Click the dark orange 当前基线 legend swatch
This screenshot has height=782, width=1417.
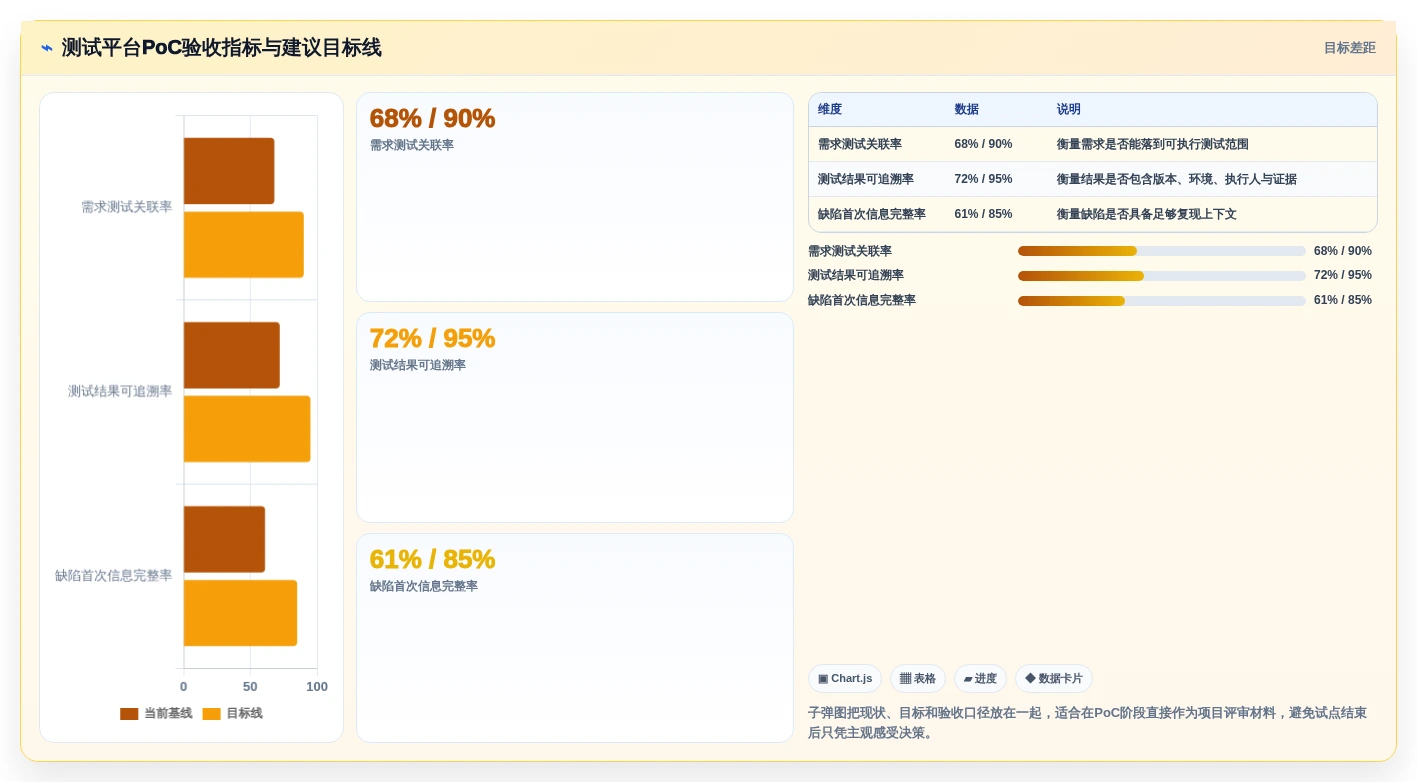(129, 714)
